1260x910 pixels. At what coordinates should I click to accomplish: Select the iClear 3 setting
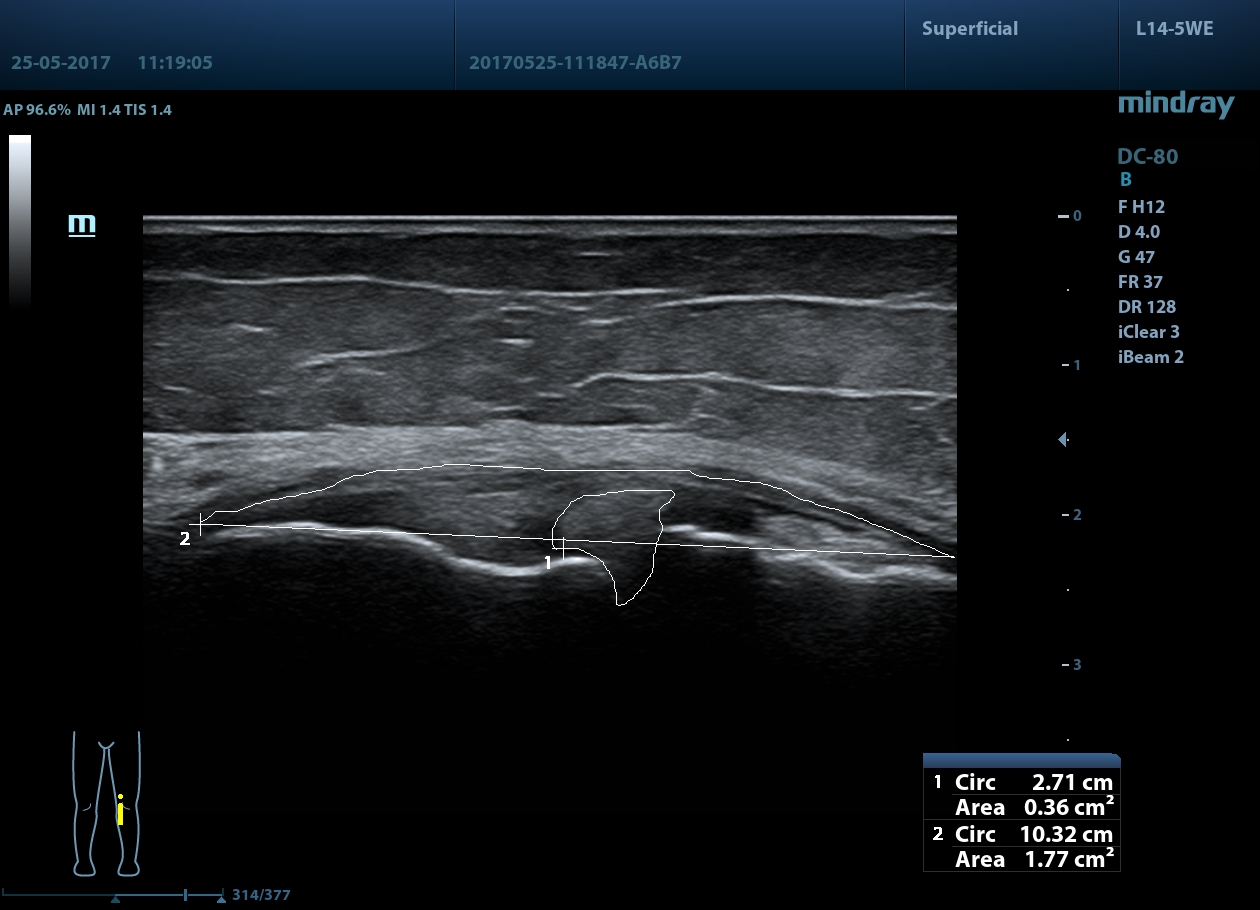pyautogui.click(x=1149, y=332)
